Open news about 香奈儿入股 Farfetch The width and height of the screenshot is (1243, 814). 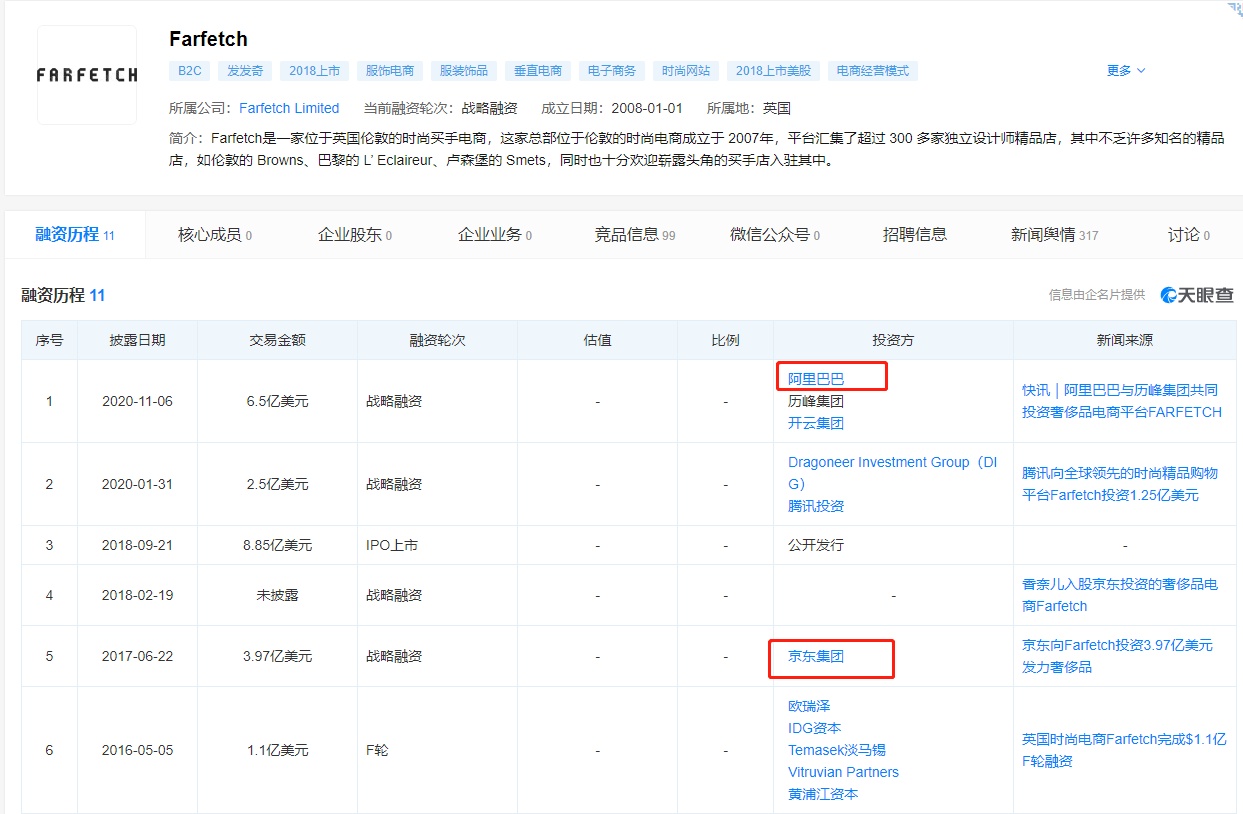[1120, 595]
